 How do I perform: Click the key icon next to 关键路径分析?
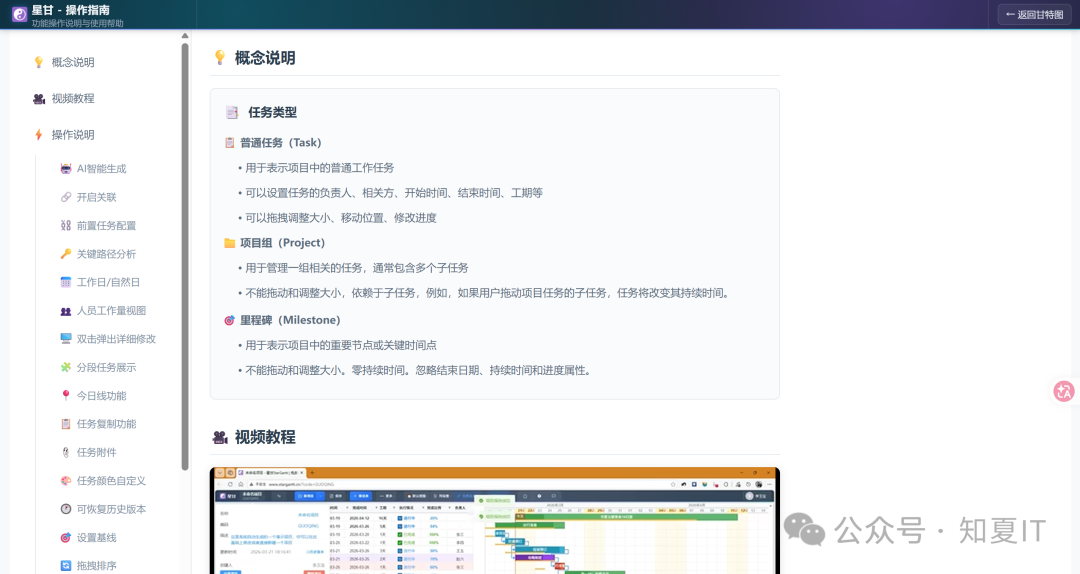(65, 254)
